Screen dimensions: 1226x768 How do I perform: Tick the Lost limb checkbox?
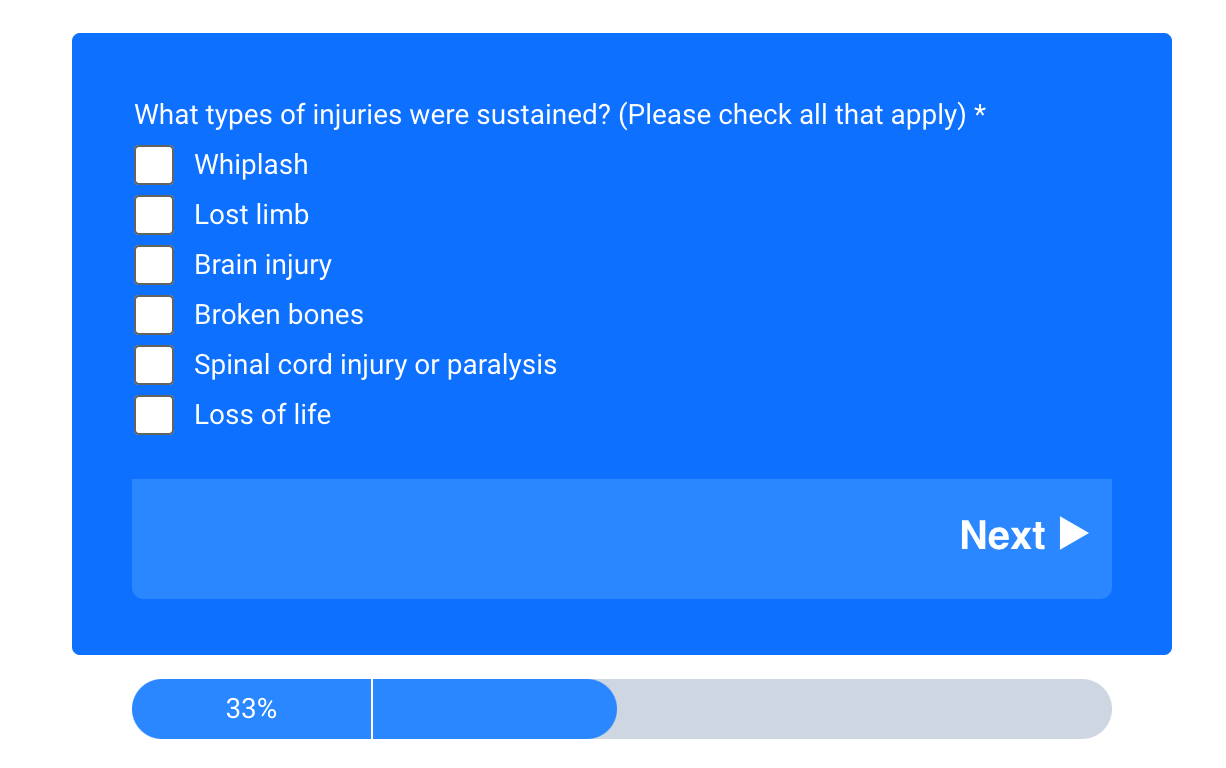(154, 215)
